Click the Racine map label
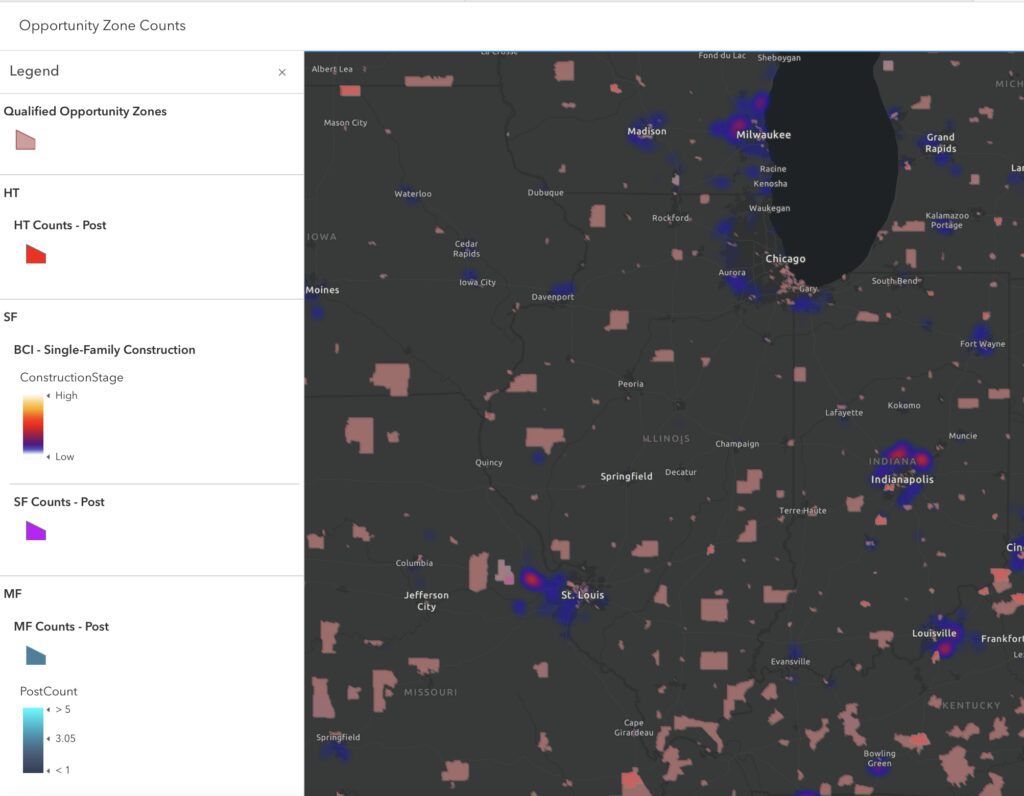 tap(773, 169)
